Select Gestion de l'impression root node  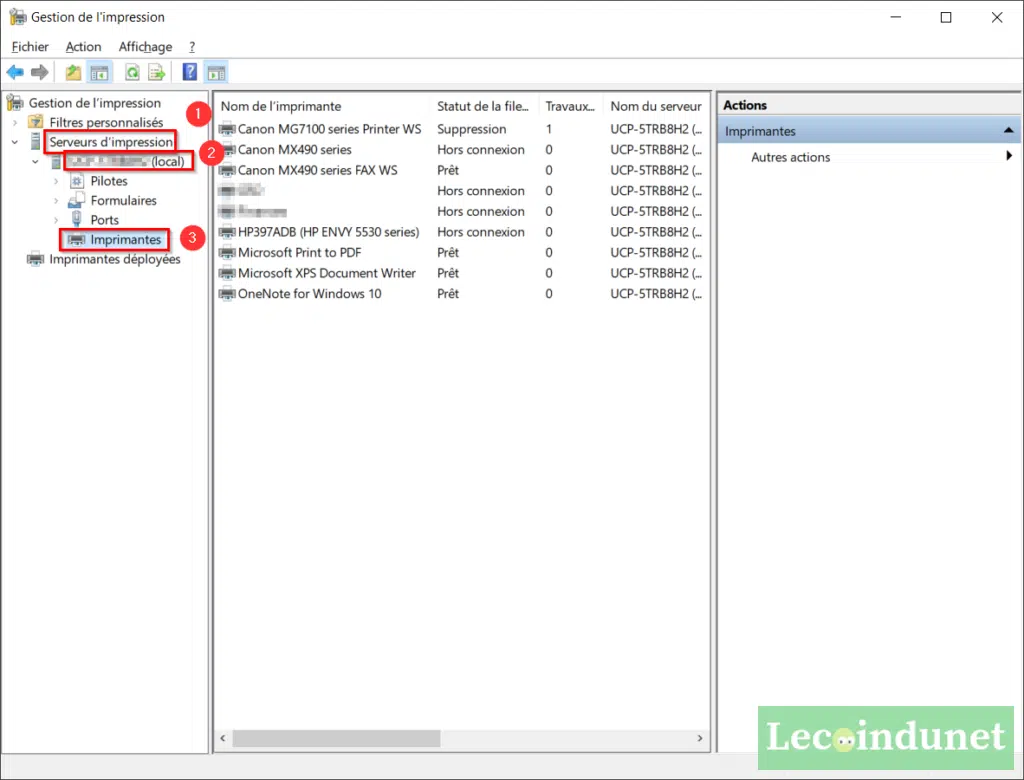pos(95,103)
